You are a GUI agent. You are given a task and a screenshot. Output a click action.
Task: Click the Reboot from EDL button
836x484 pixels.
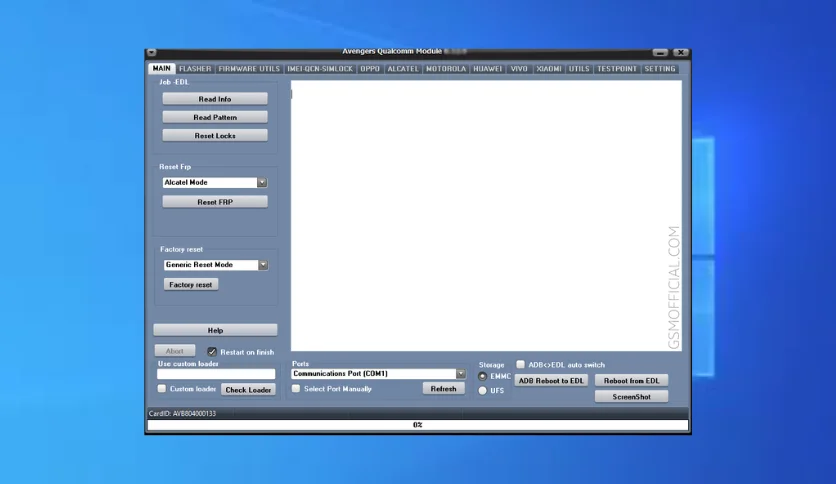click(x=631, y=381)
